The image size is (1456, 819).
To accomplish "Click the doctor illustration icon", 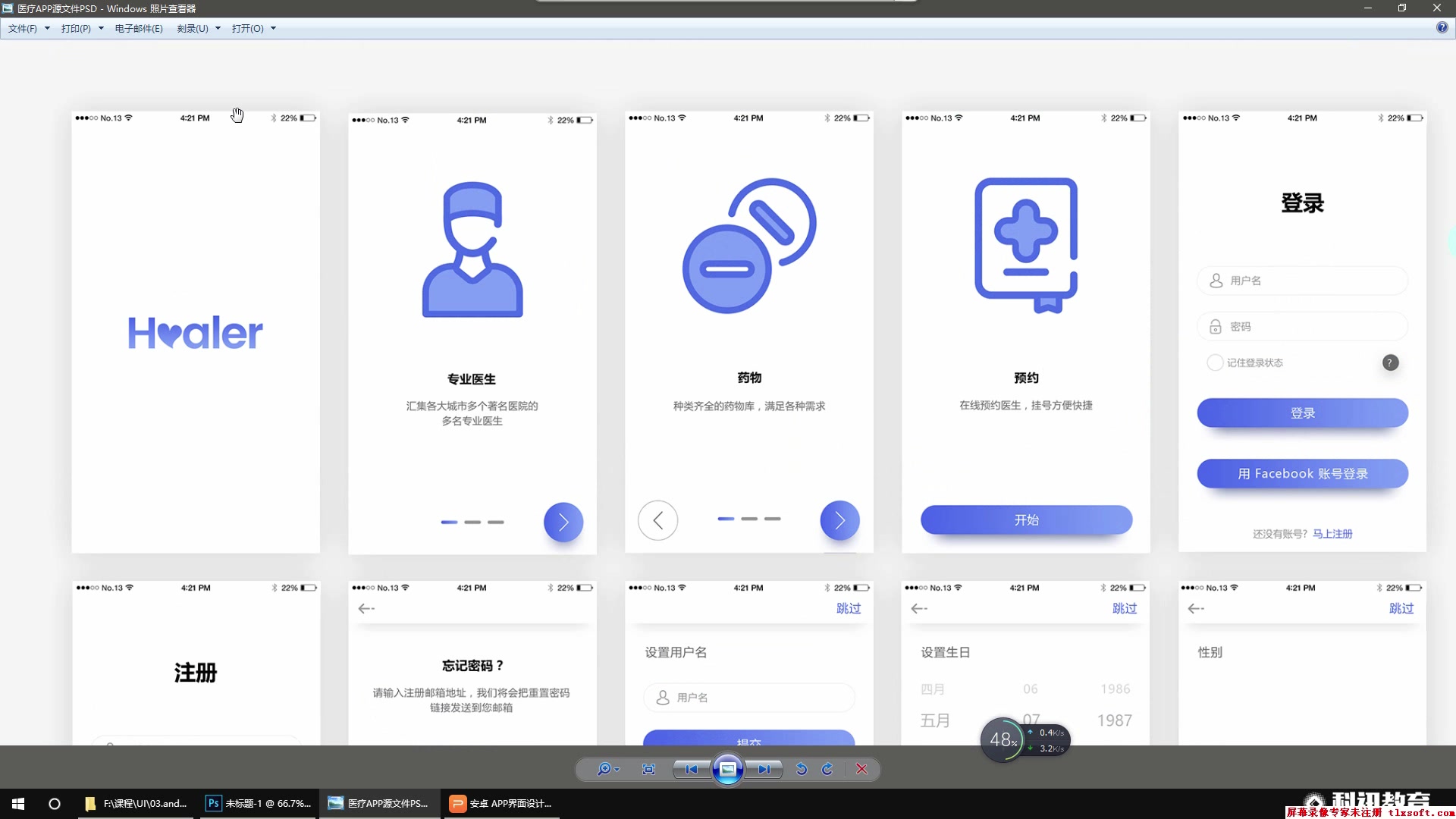I will click(472, 249).
